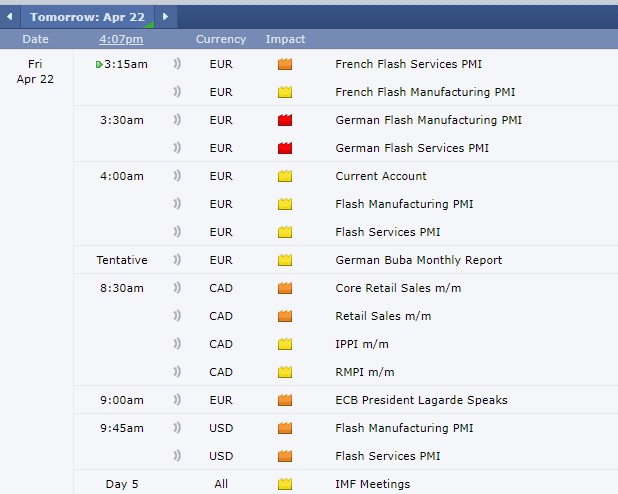Click red impact icon for German Flash Services PMI
The height and width of the screenshot is (494, 618).
(285, 148)
